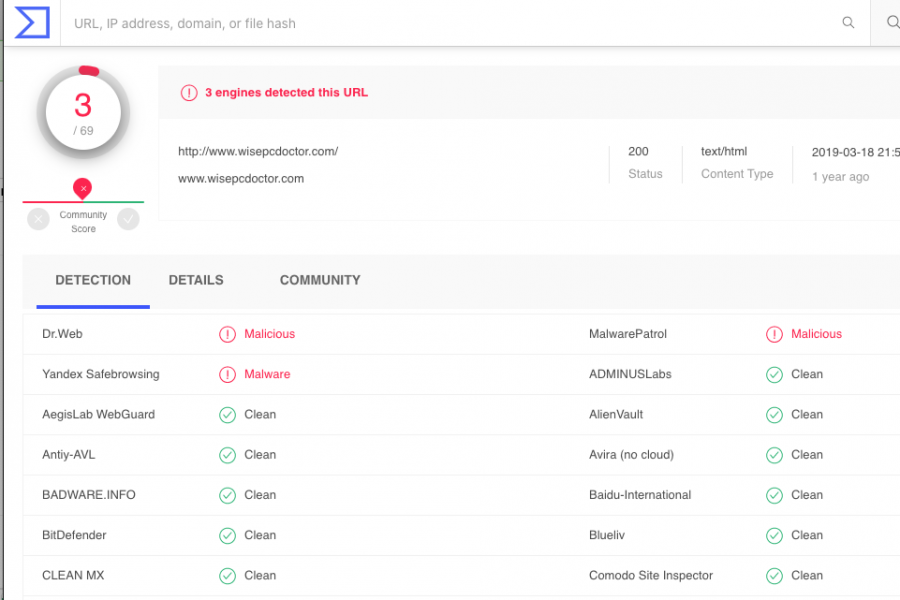This screenshot has height=600, width=900.
Task: Click the Clean verdict for AegisLab WebGuard
Action: (260, 415)
